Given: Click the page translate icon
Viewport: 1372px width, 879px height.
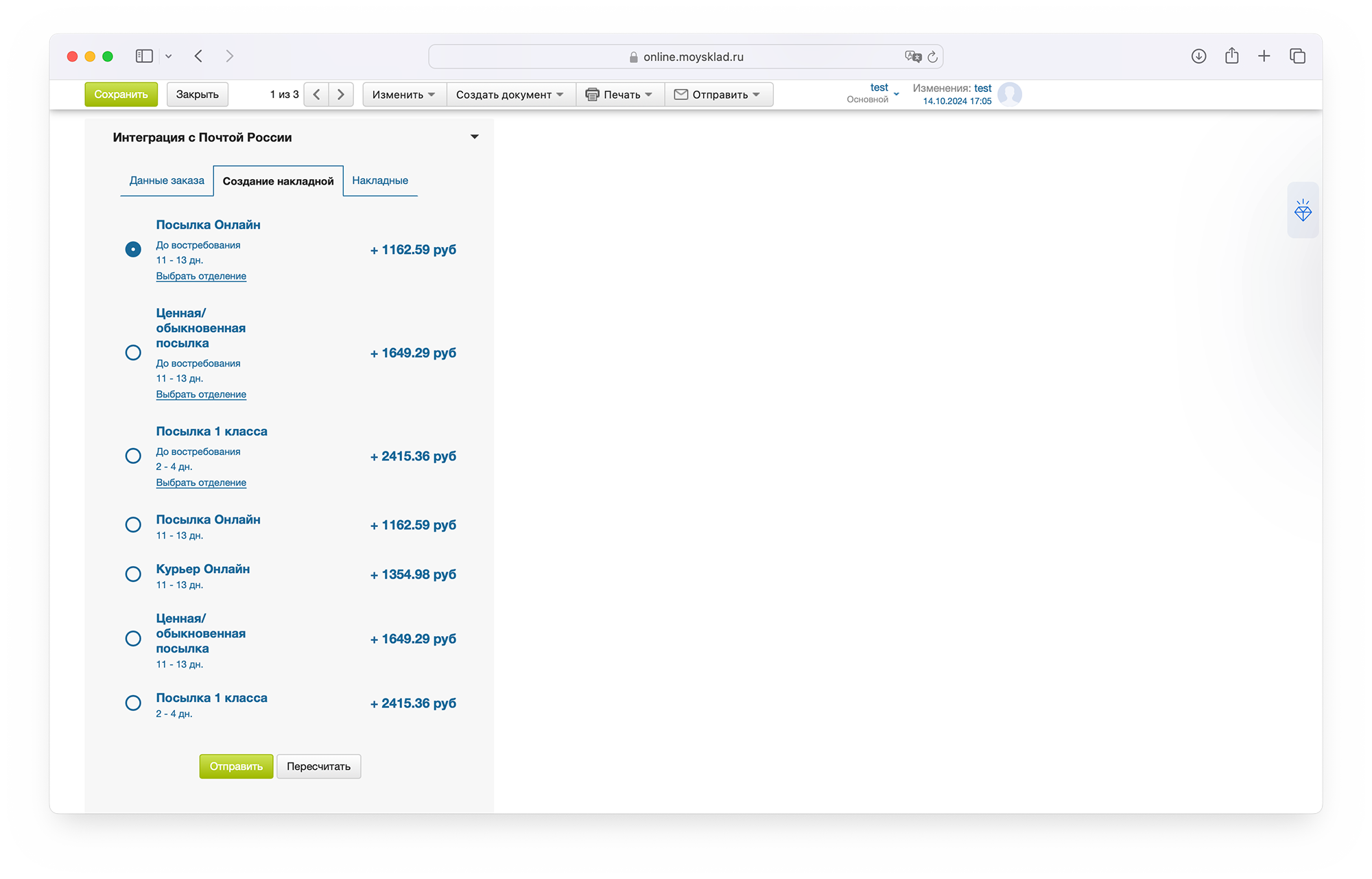Looking at the screenshot, I should (x=912, y=57).
